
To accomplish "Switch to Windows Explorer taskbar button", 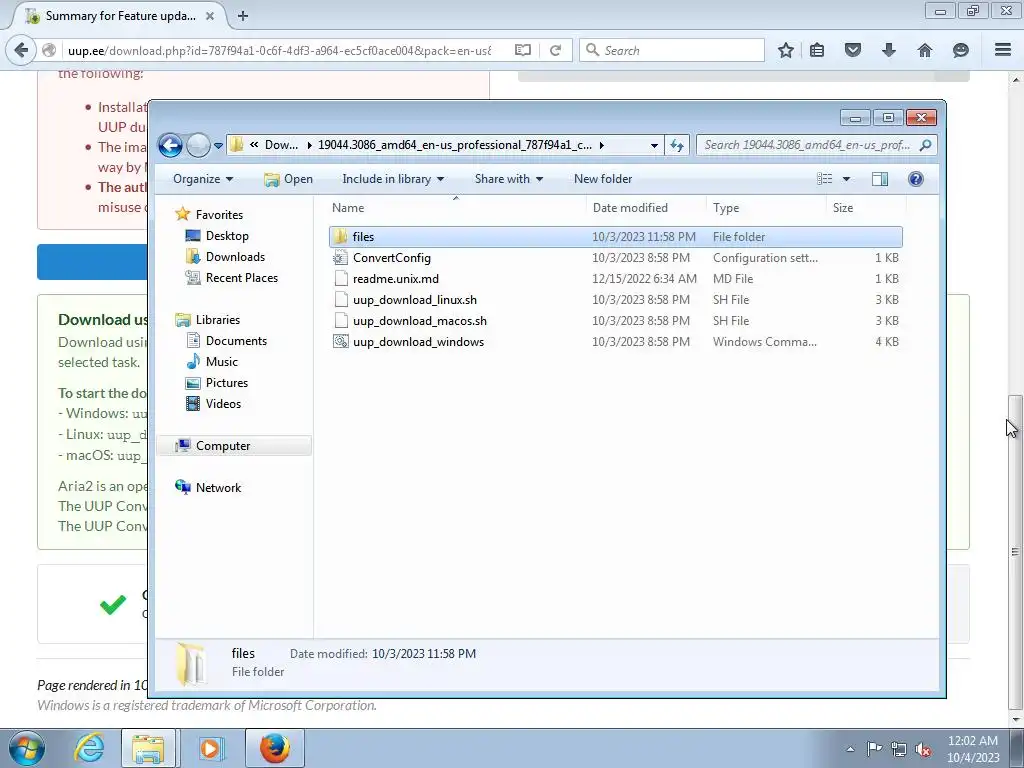I will [148, 748].
